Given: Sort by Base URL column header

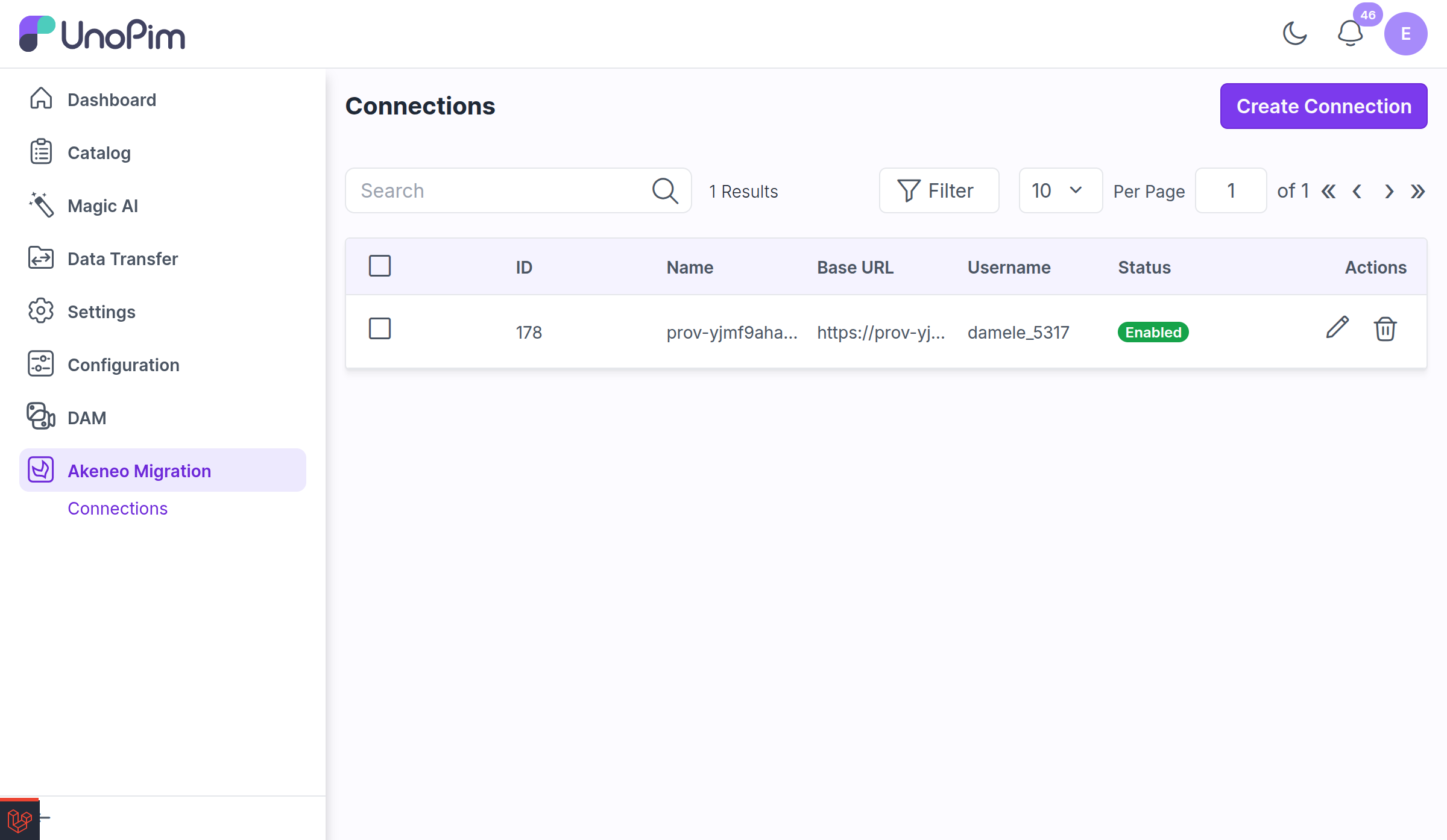Looking at the screenshot, I should tap(855, 267).
